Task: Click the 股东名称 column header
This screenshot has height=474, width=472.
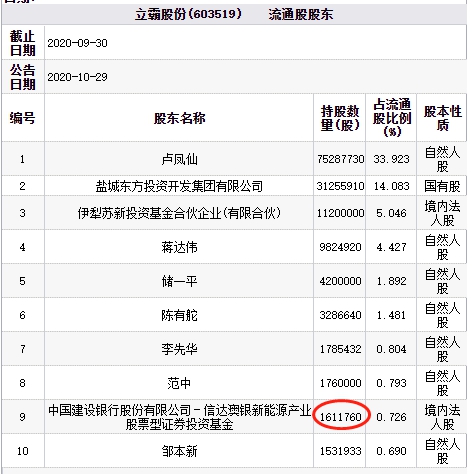Action: tap(179, 118)
